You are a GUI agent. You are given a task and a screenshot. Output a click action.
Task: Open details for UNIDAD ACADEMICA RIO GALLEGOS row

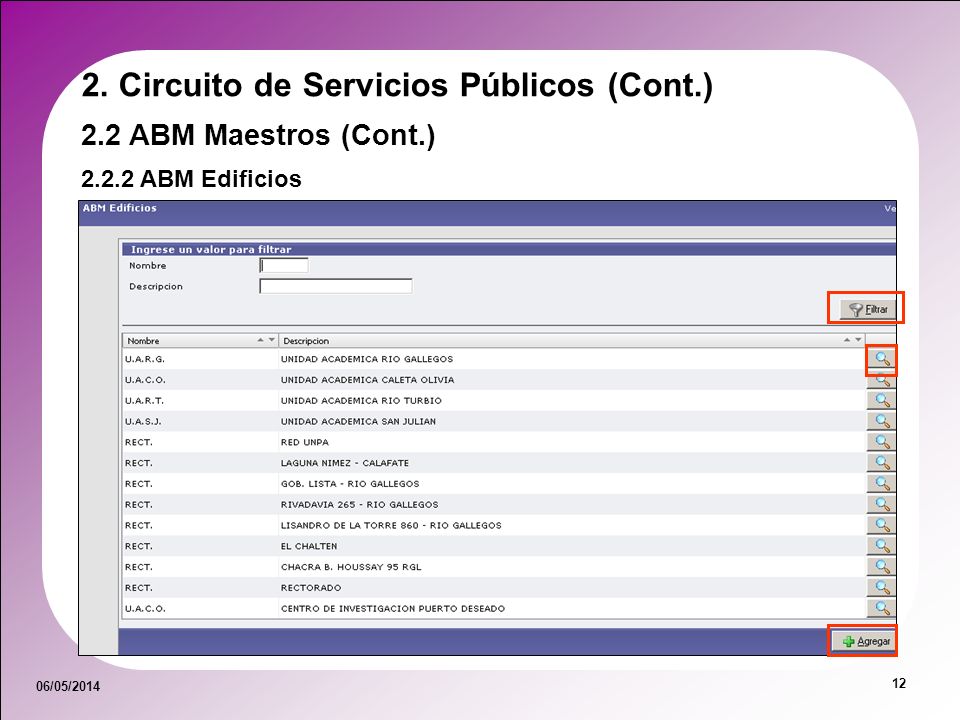[882, 359]
